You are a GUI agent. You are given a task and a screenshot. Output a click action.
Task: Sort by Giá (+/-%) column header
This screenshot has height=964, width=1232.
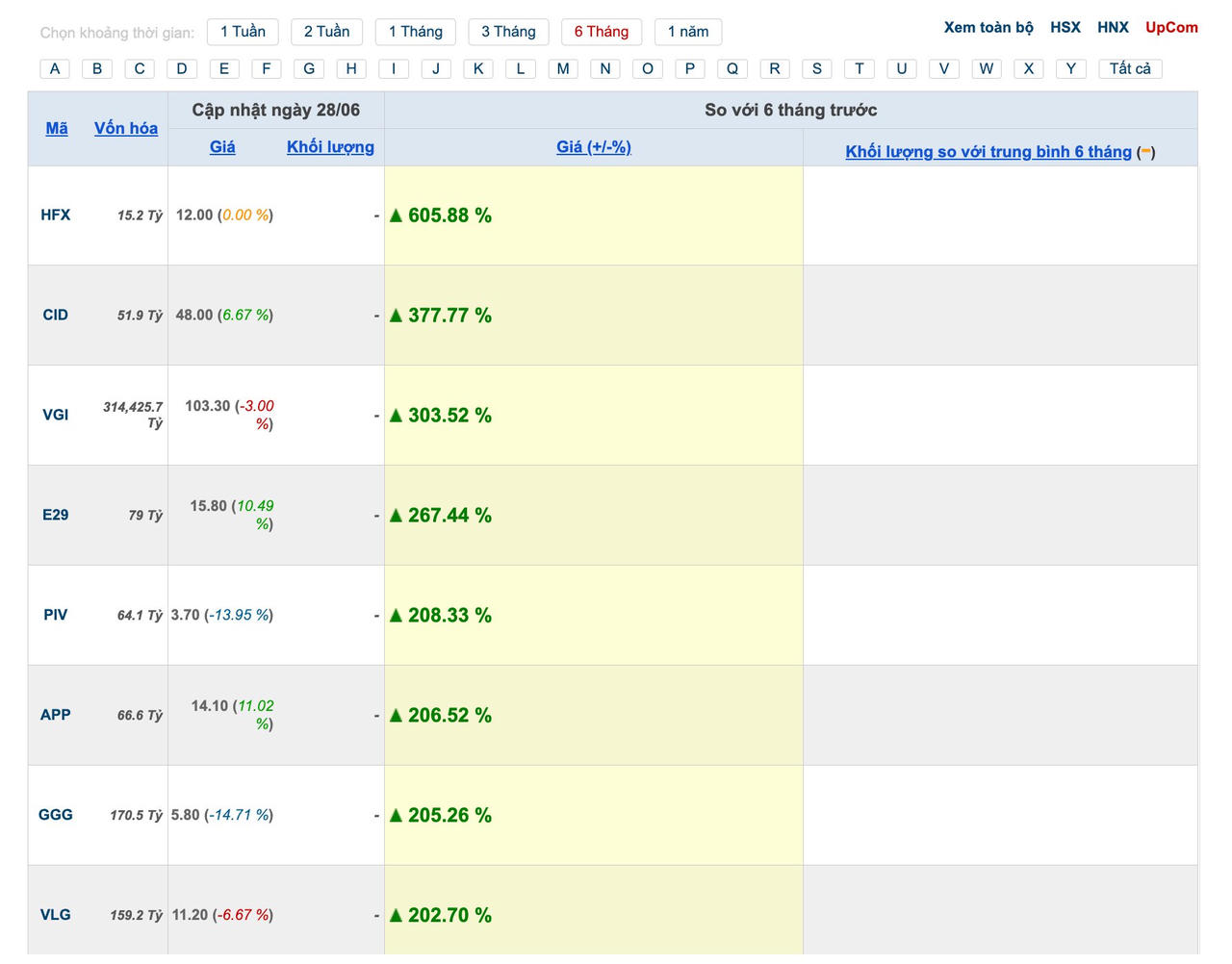pos(593,147)
